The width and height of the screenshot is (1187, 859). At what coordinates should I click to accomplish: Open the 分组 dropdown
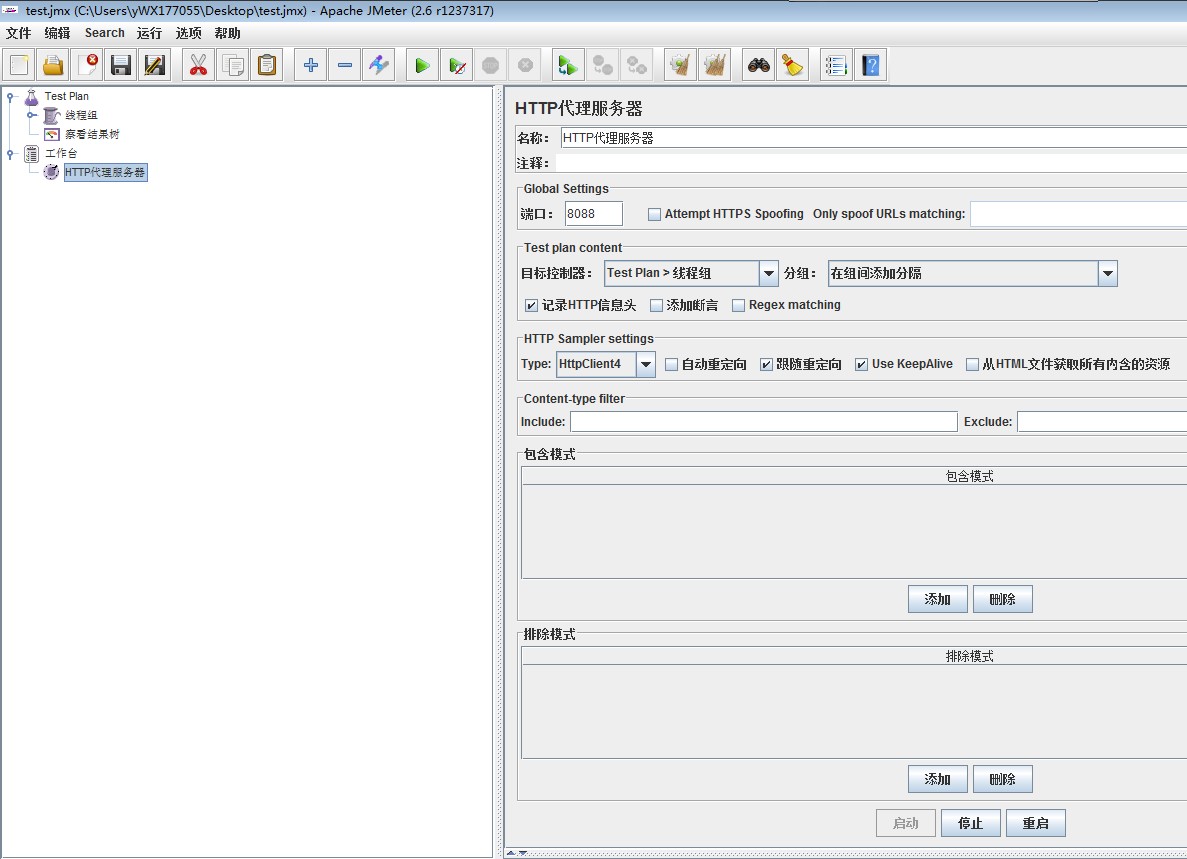point(1108,273)
